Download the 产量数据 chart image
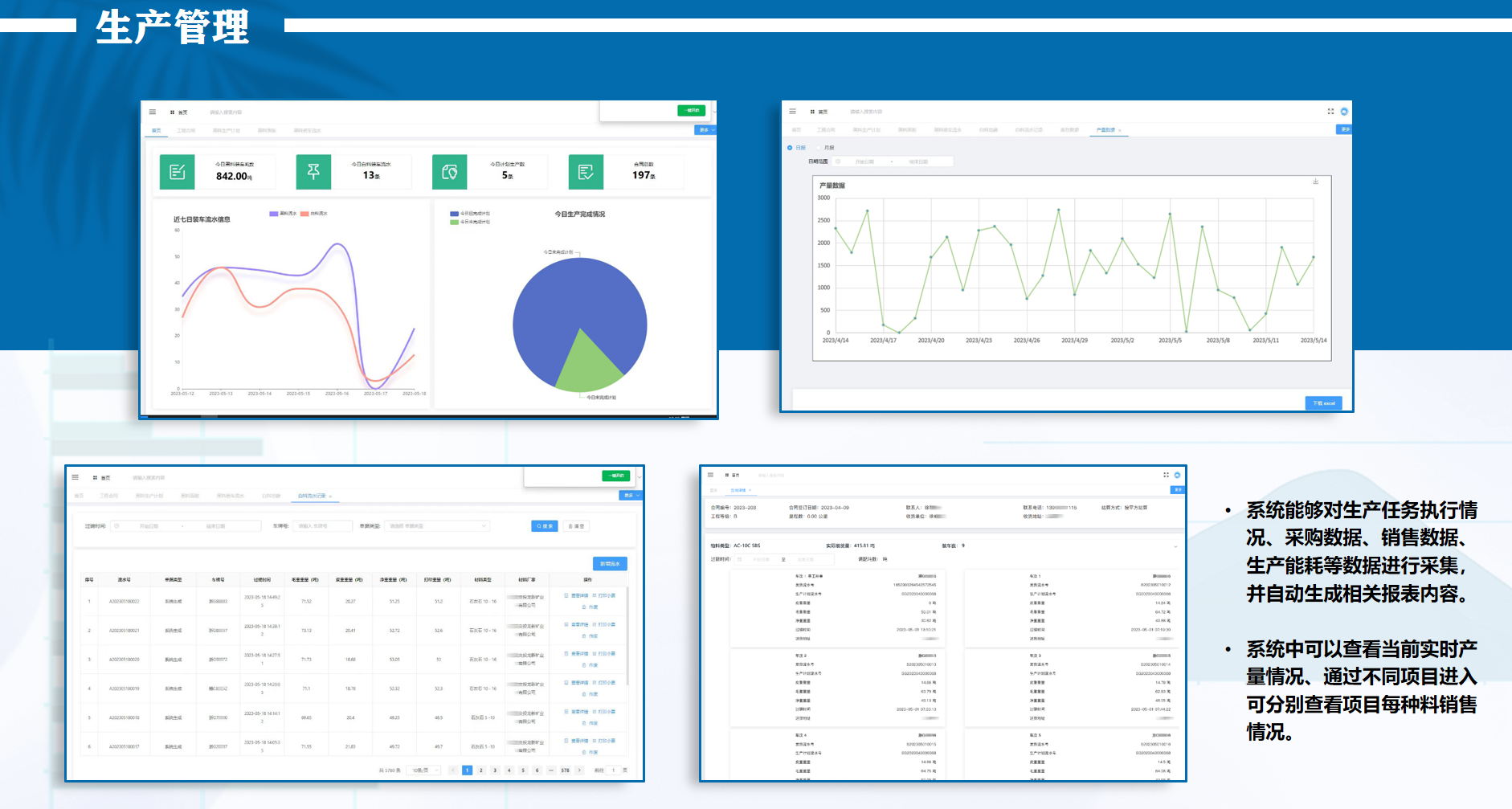The height and width of the screenshot is (809, 1512). pos(1315,182)
